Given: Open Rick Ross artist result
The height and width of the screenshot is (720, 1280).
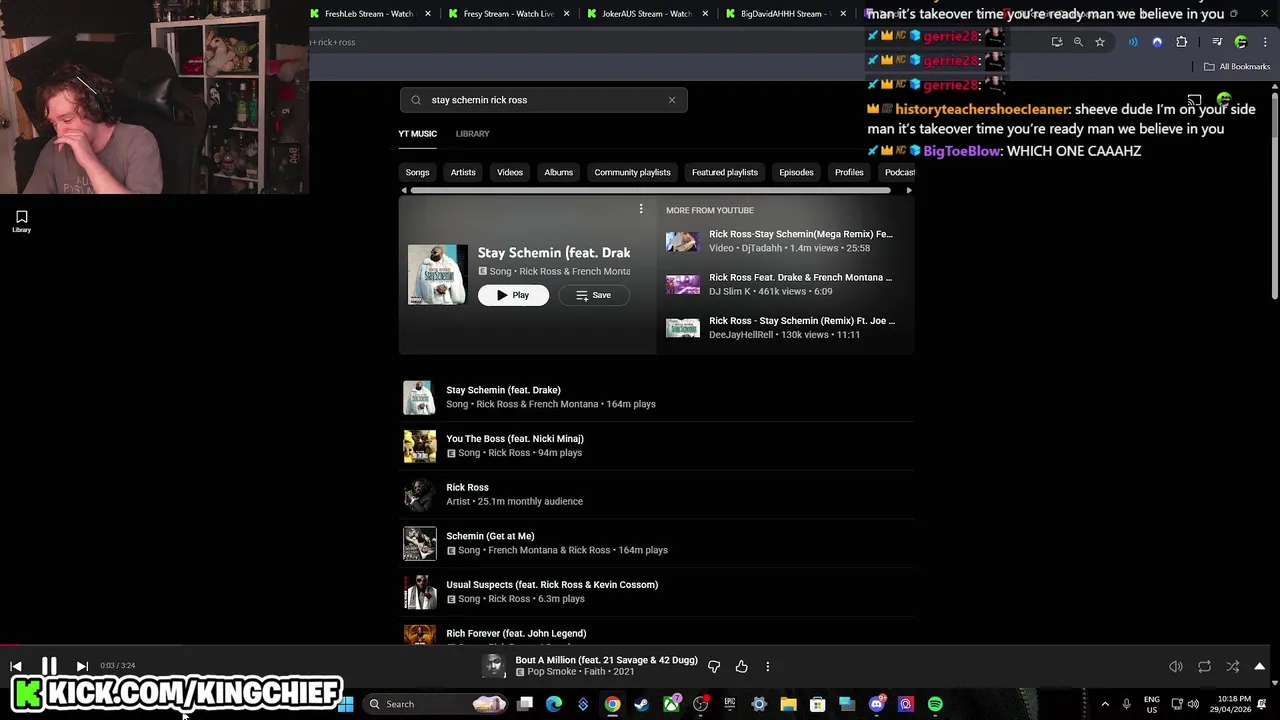Looking at the screenshot, I should point(658,494).
